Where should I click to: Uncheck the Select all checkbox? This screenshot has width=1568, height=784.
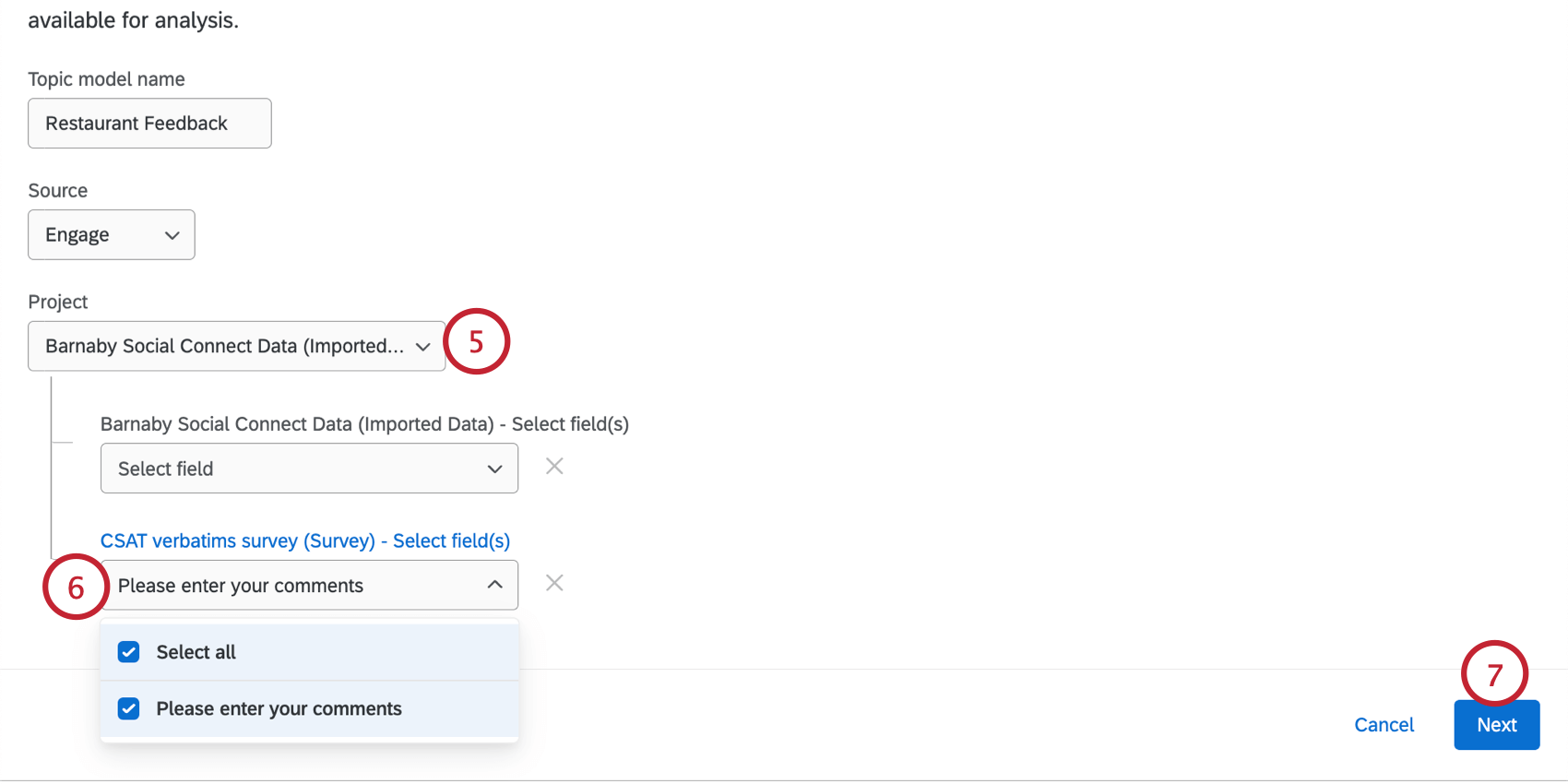[129, 652]
